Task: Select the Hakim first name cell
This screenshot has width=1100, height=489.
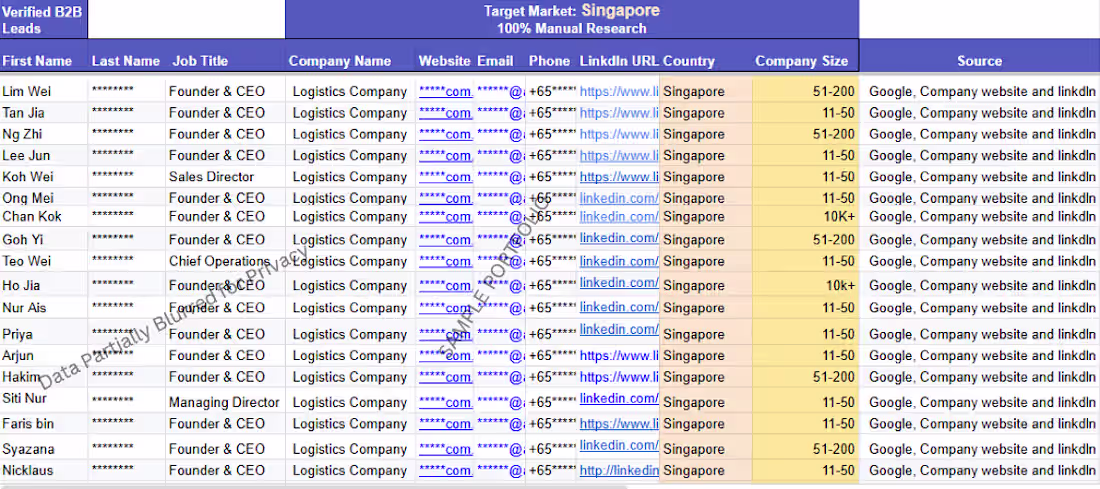Action: tap(44, 377)
